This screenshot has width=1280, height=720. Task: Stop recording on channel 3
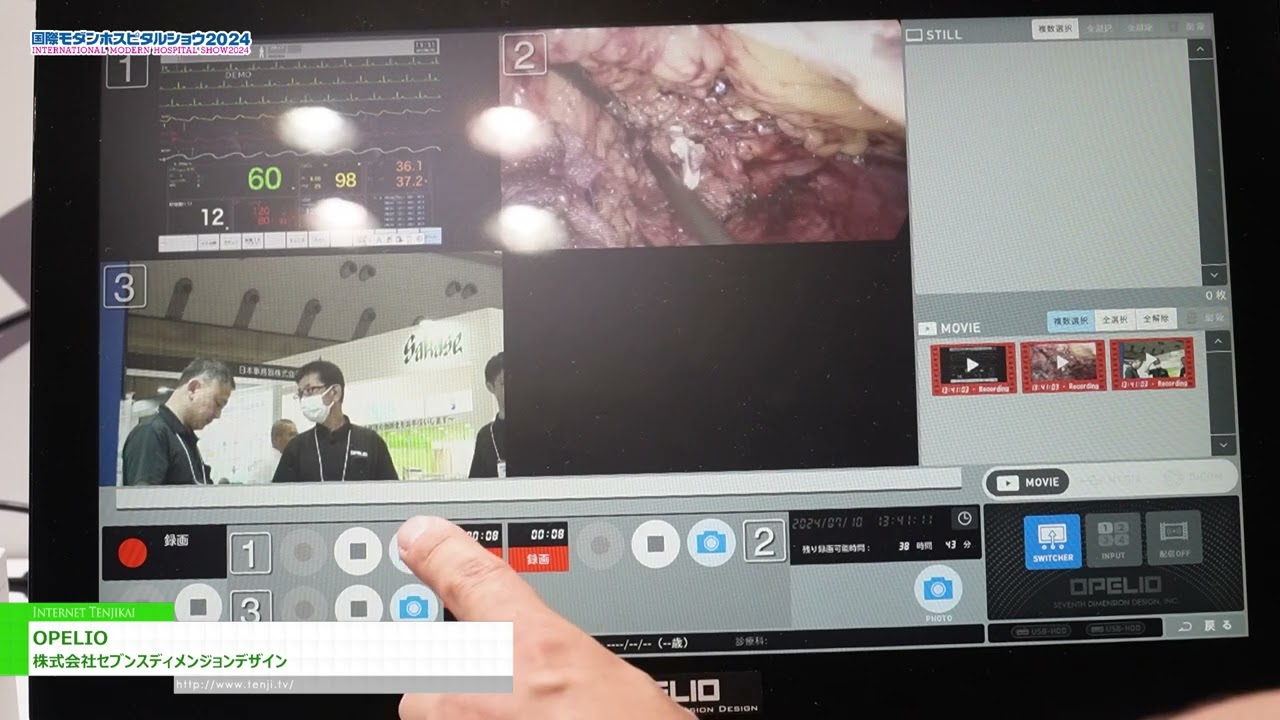pos(357,606)
